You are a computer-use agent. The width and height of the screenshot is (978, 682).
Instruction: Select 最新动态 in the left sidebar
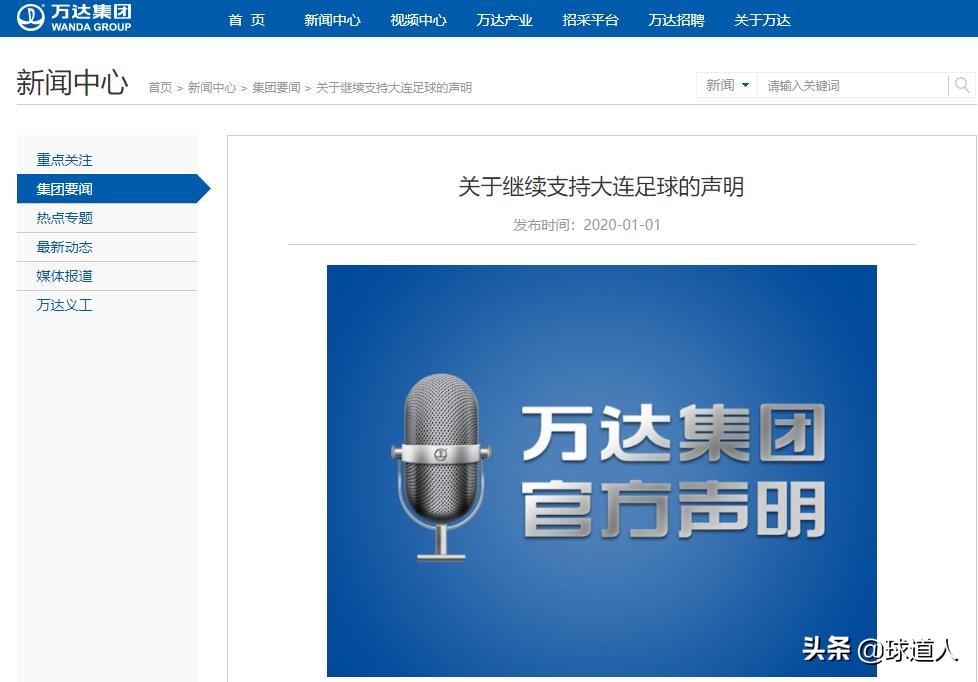pyautogui.click(x=63, y=247)
